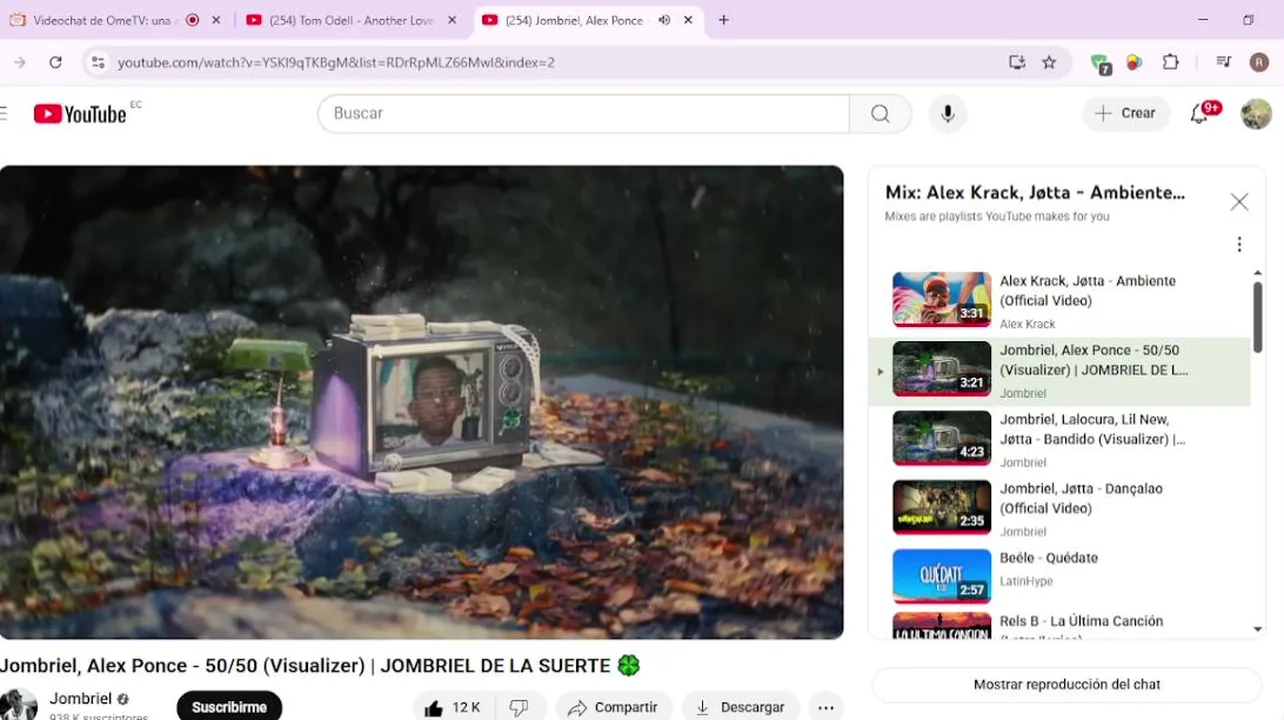
Task: Click the Descargar download button
Action: pos(740,707)
